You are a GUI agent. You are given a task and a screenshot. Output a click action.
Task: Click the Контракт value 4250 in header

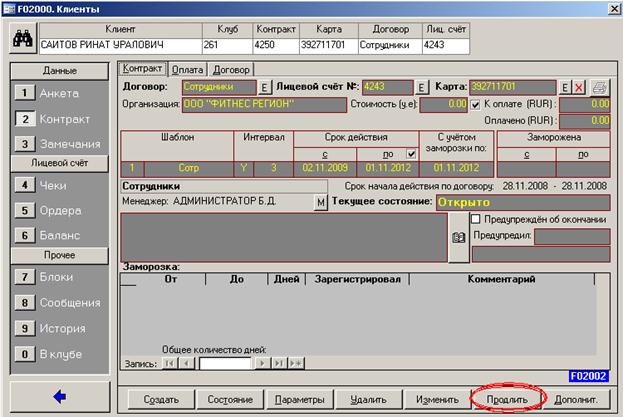276,45
